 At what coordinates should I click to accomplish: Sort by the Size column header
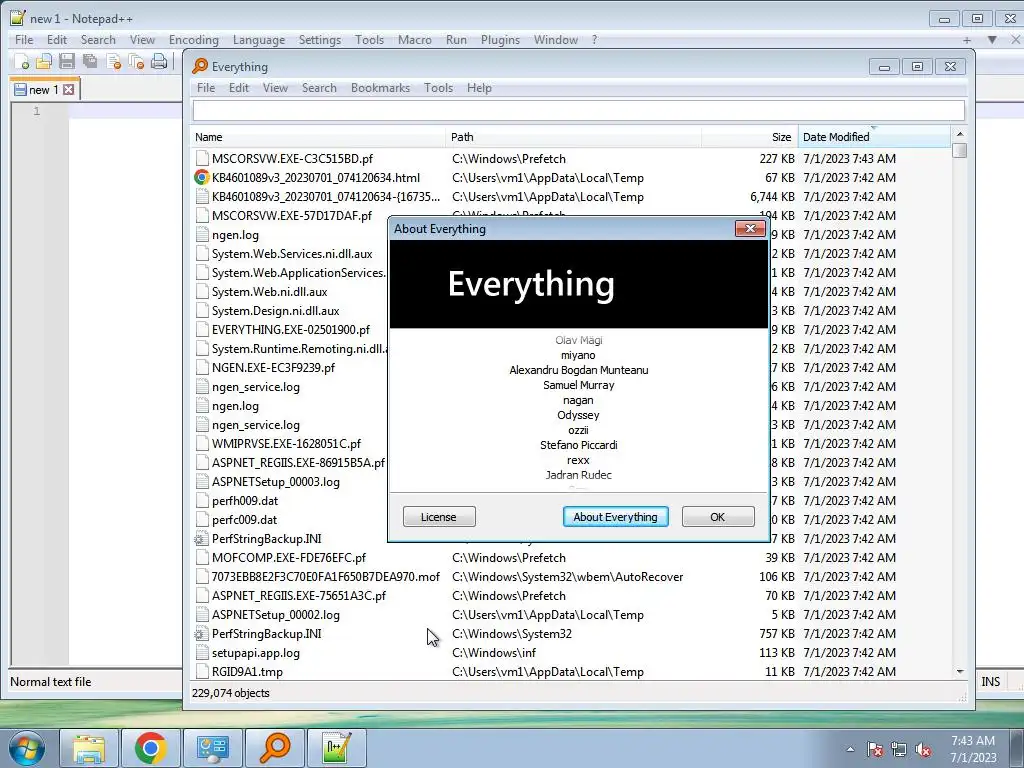tap(750, 137)
